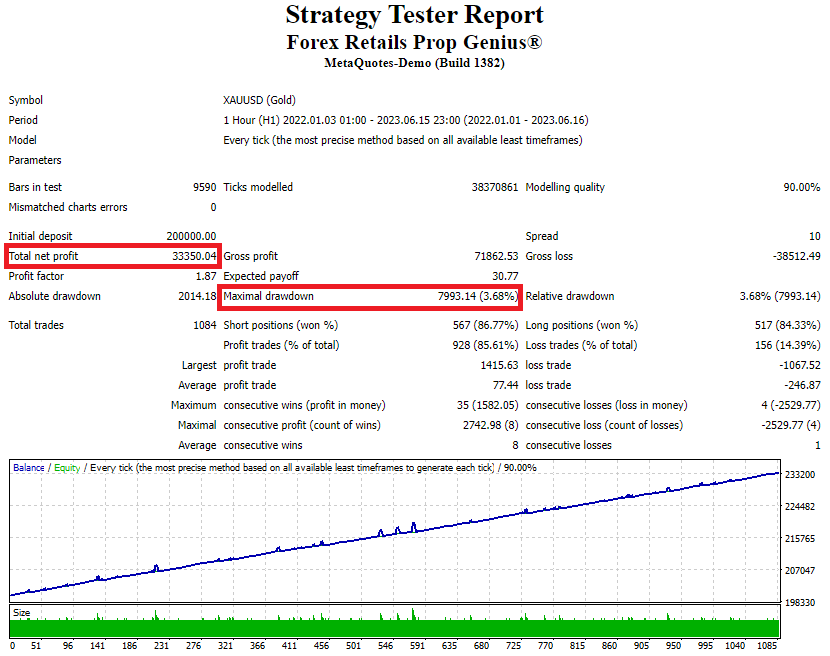830x656 pixels.
Task: Click the chart axis label 233200
Action: pyautogui.click(x=799, y=474)
